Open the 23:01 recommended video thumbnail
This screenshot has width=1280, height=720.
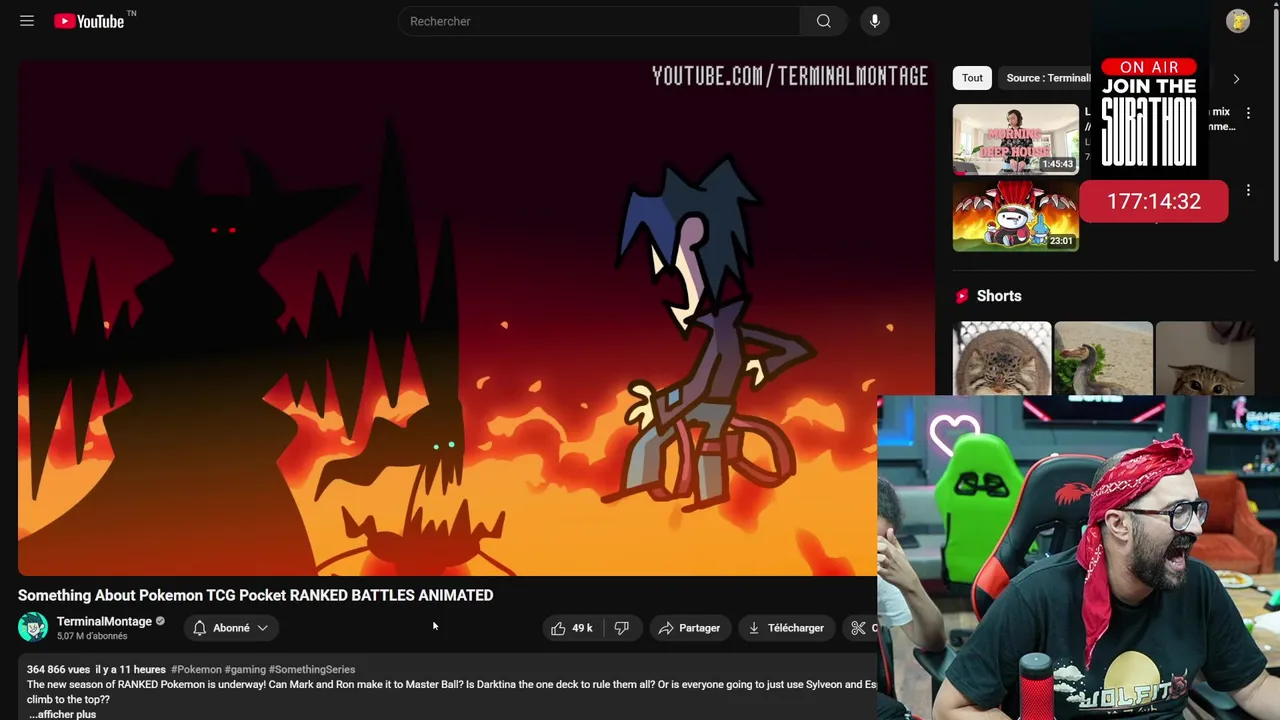coord(1015,216)
